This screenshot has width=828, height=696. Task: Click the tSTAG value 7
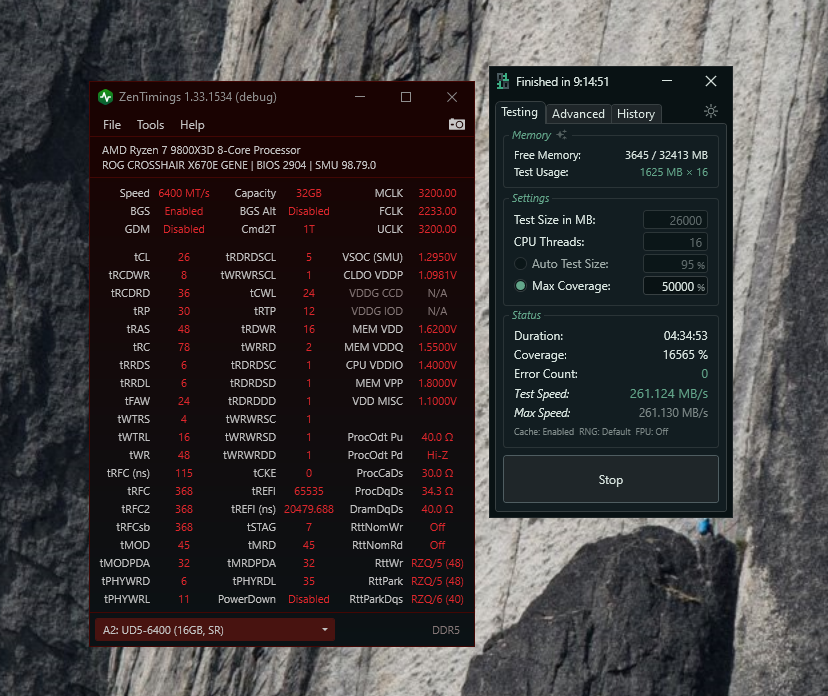pyautogui.click(x=308, y=527)
